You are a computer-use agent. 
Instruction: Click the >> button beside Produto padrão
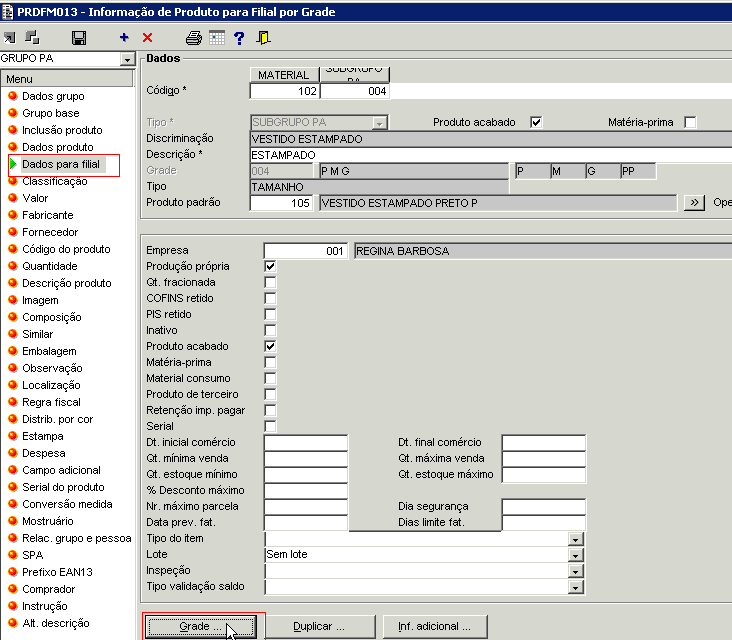point(695,203)
